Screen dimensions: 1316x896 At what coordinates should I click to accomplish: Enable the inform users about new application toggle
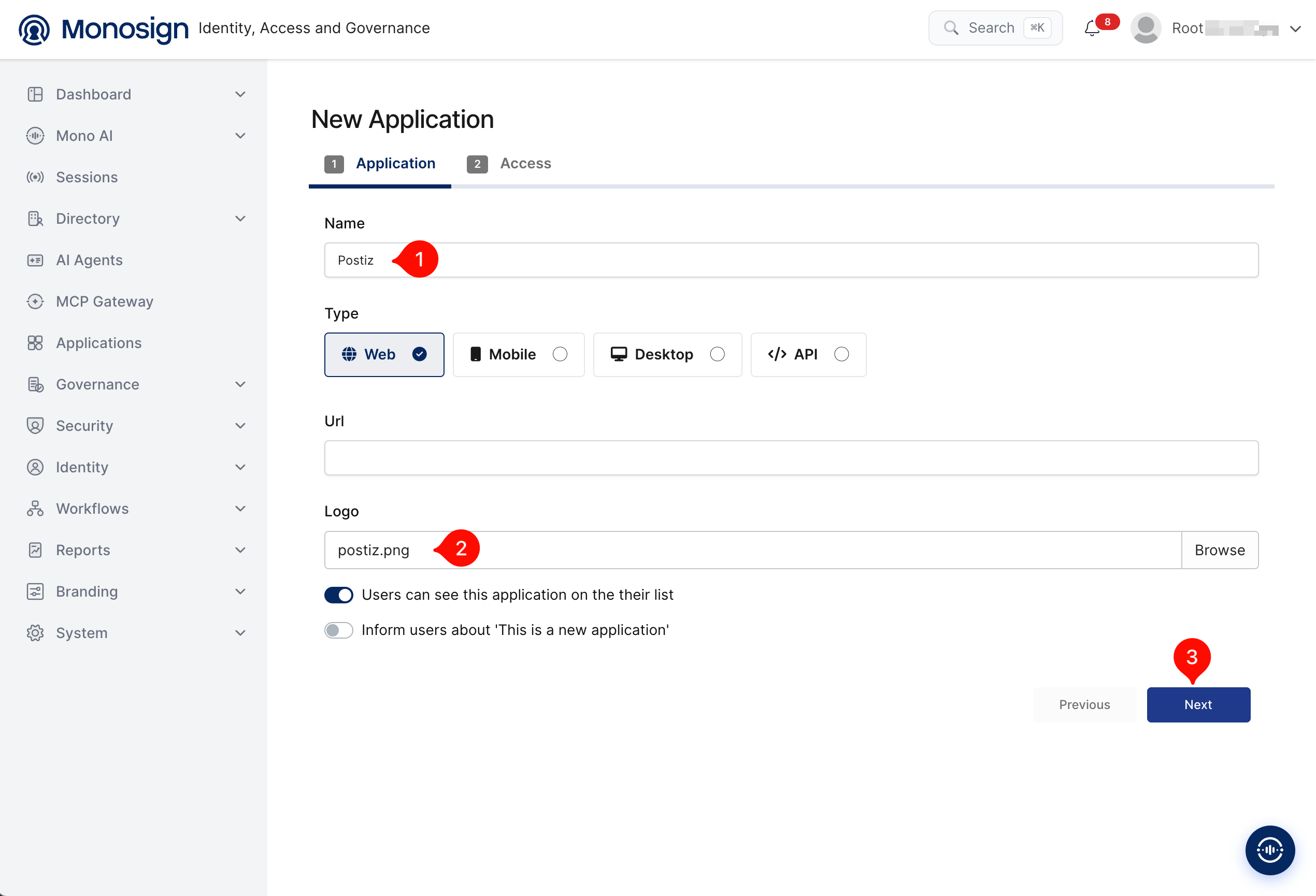coord(339,630)
